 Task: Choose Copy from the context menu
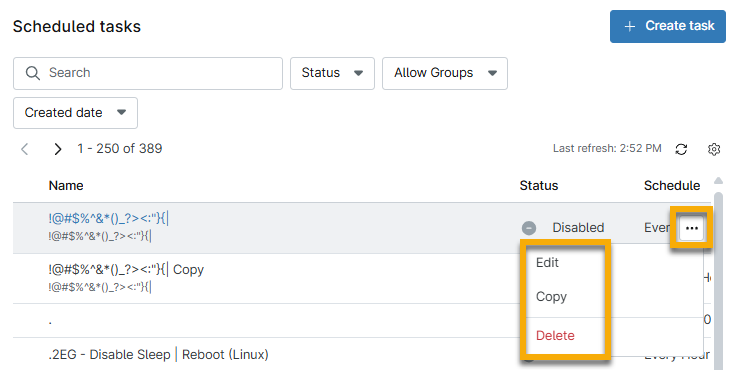(551, 297)
